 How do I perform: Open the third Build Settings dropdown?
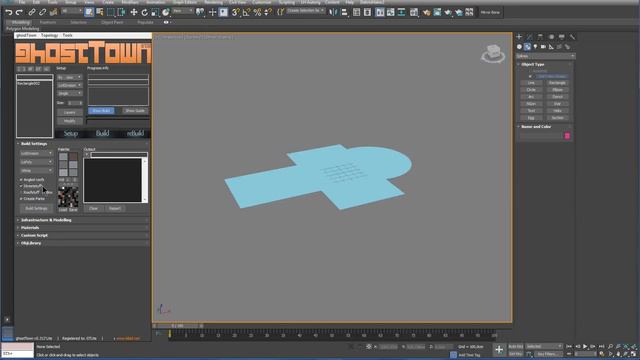click(36, 171)
